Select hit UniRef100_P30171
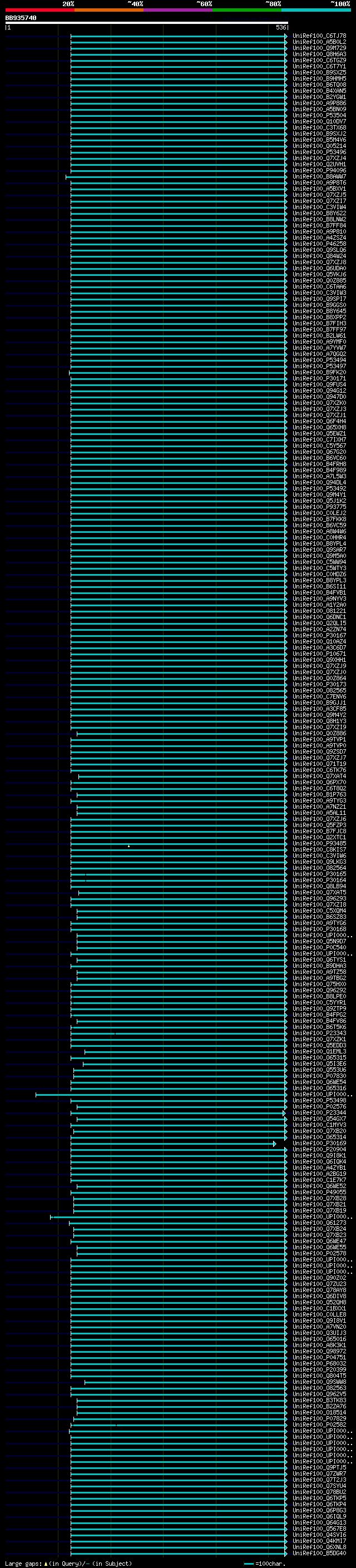Screen dimensions: 356x1568 pos(319,379)
